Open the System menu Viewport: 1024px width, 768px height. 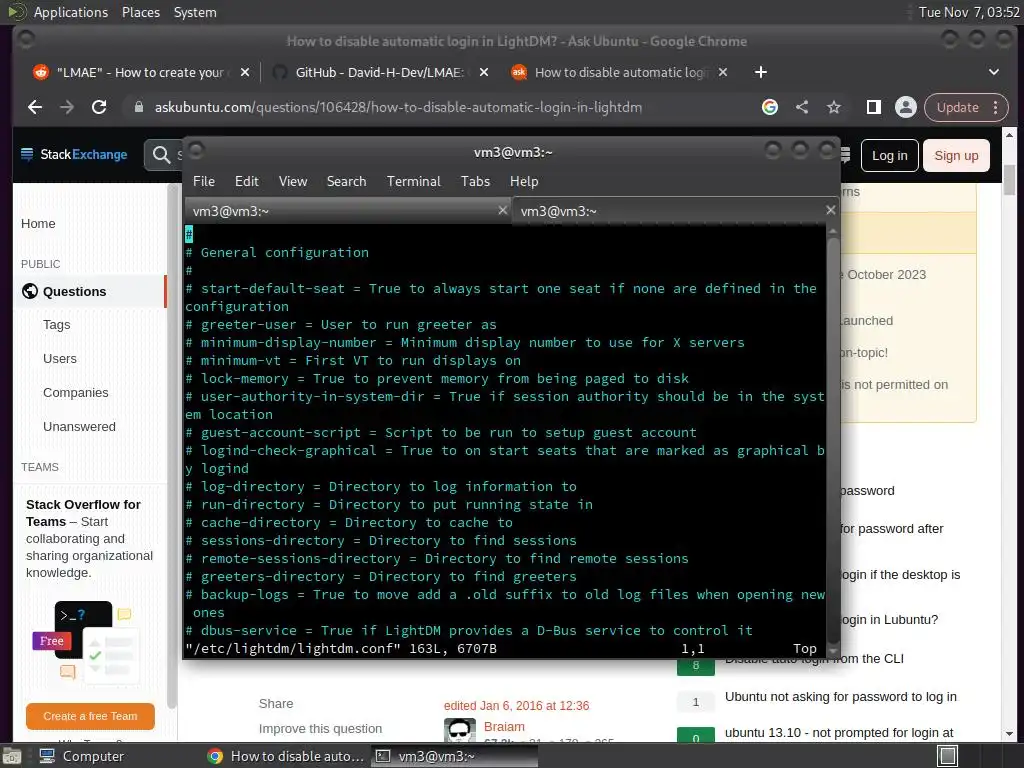195,12
